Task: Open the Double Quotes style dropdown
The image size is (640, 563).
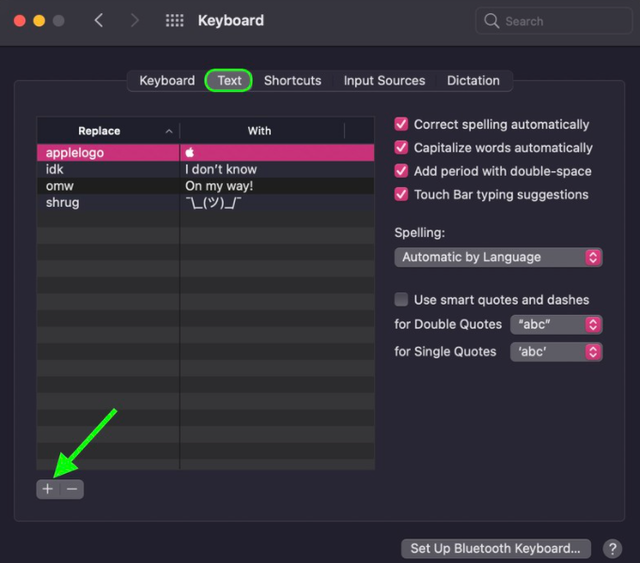Action: click(557, 325)
